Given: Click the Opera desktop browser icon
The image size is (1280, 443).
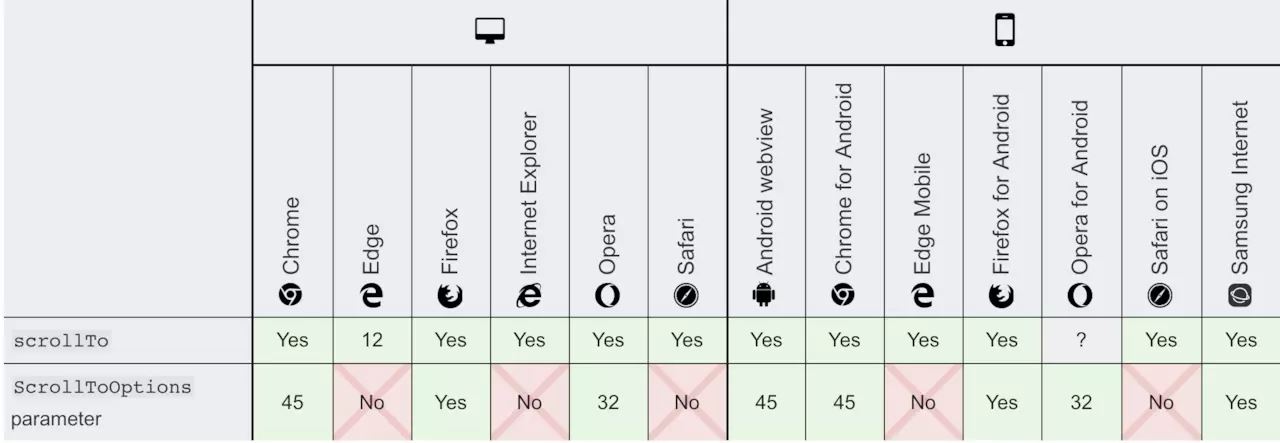Looking at the screenshot, I should pos(608,295).
